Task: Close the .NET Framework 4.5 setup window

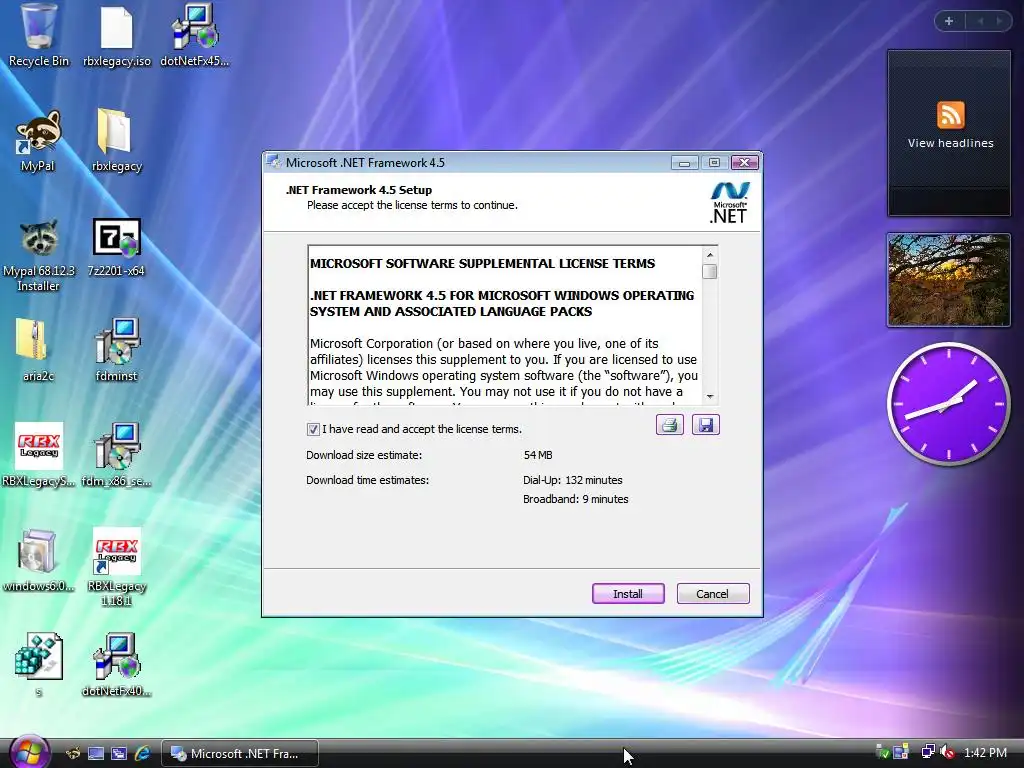Action: coord(744,163)
